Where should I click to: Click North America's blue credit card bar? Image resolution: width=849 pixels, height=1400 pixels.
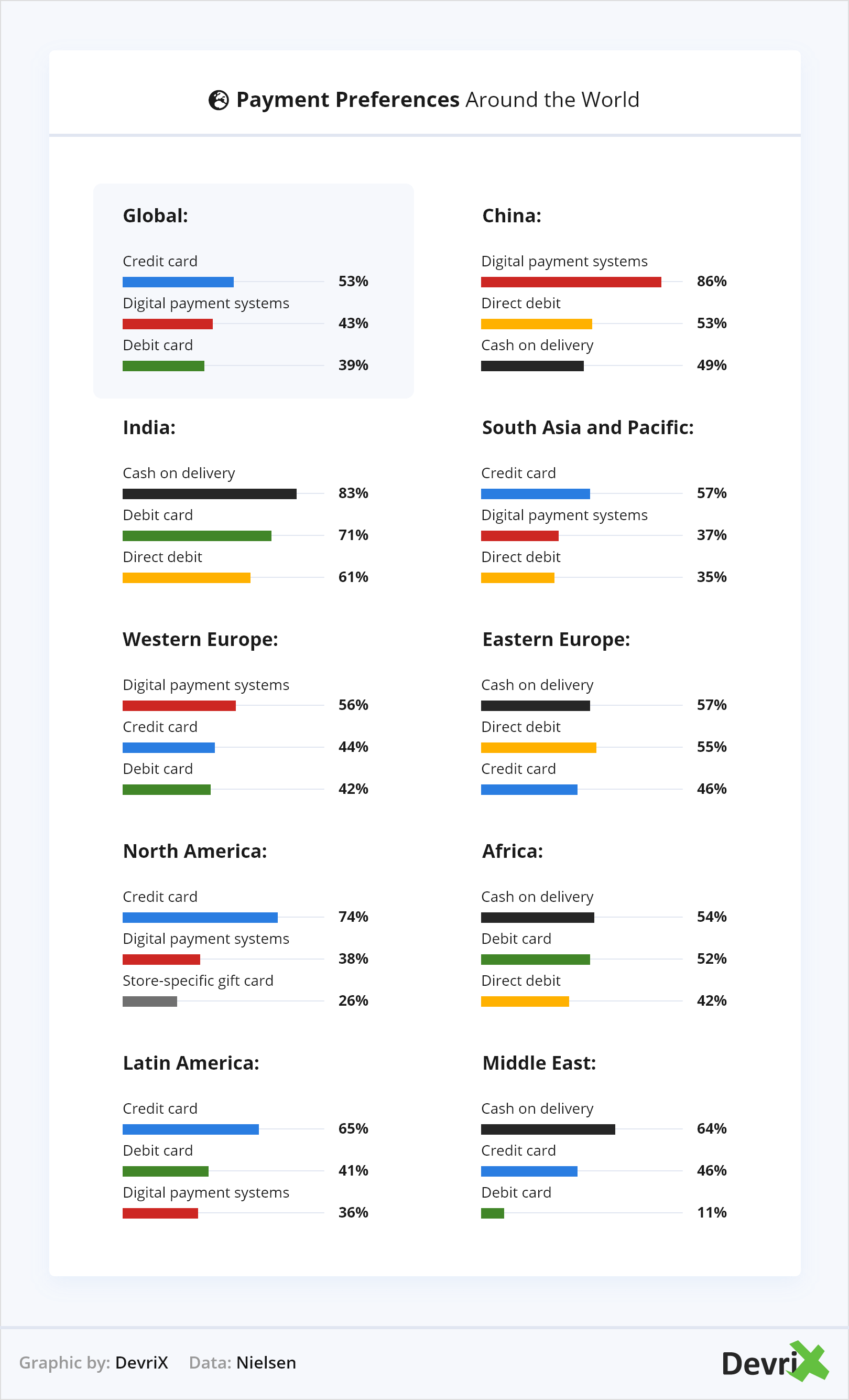200,917
